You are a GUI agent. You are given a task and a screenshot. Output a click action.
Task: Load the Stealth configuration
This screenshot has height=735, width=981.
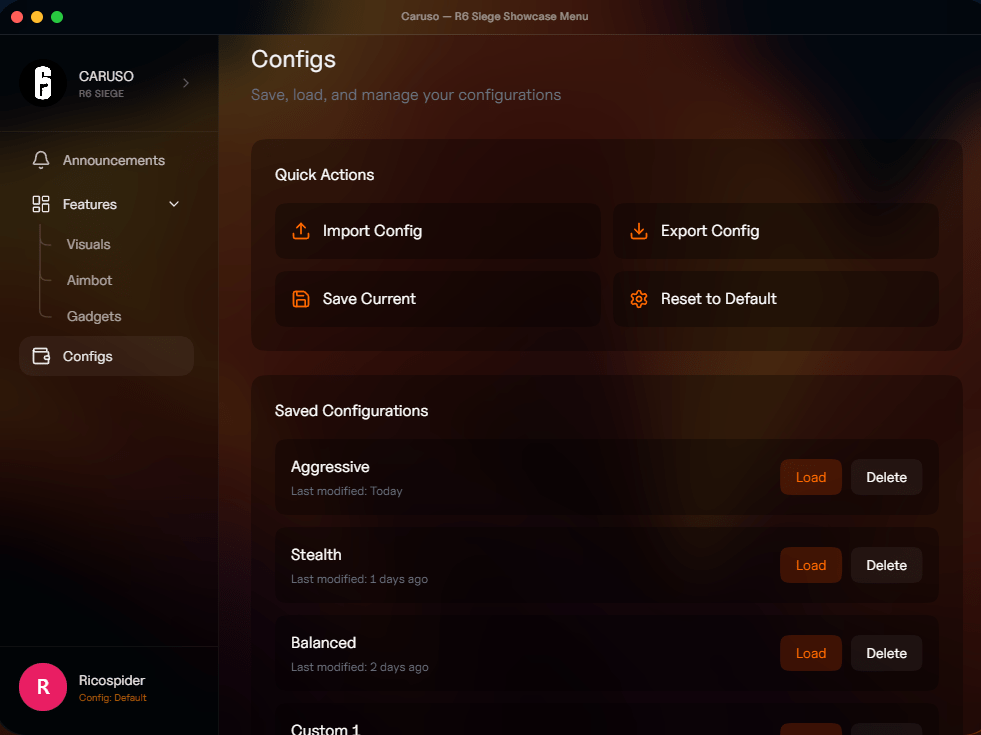tap(810, 565)
